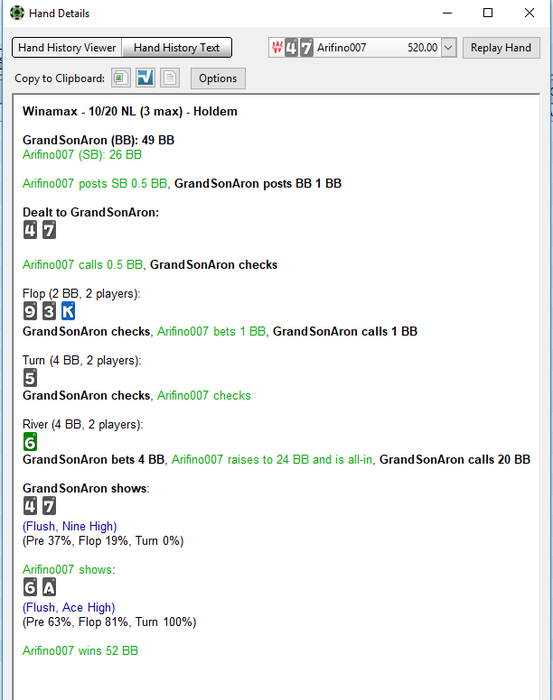
Task: Click the 7 card in hand selector box
Action: click(306, 48)
